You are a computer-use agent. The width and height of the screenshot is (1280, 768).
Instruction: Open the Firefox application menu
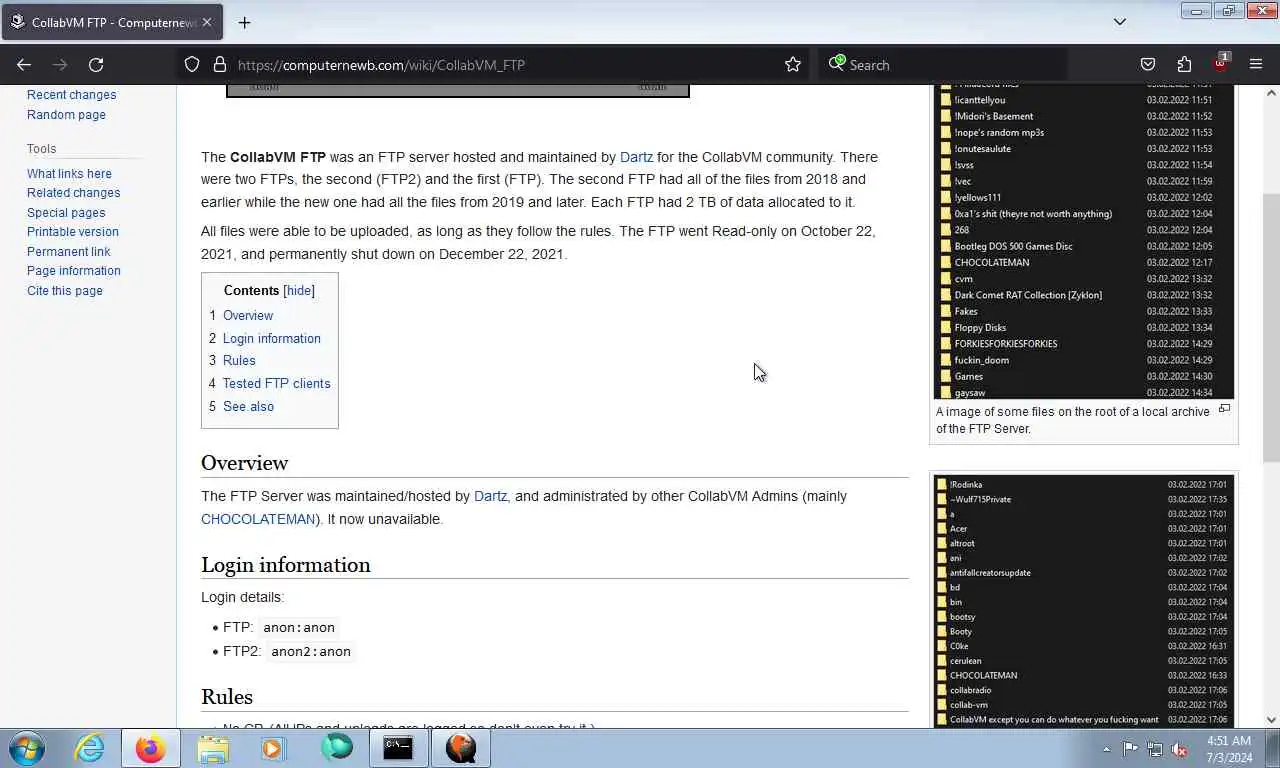tap(1256, 64)
